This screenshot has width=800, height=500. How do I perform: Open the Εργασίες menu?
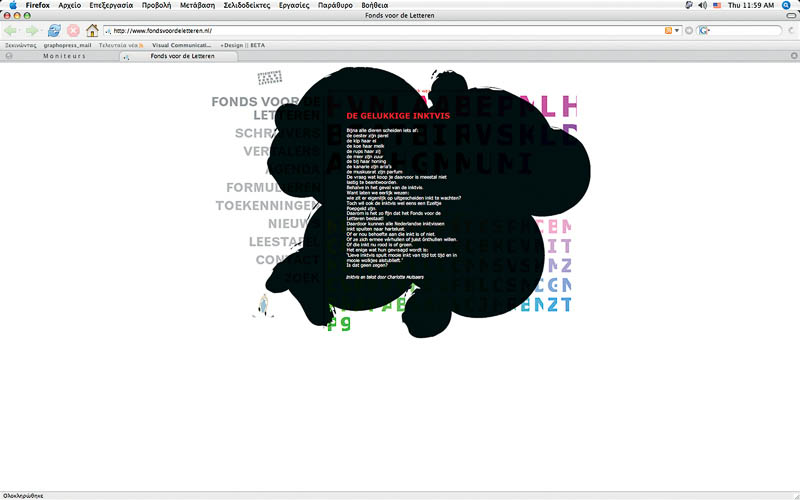click(x=294, y=5)
